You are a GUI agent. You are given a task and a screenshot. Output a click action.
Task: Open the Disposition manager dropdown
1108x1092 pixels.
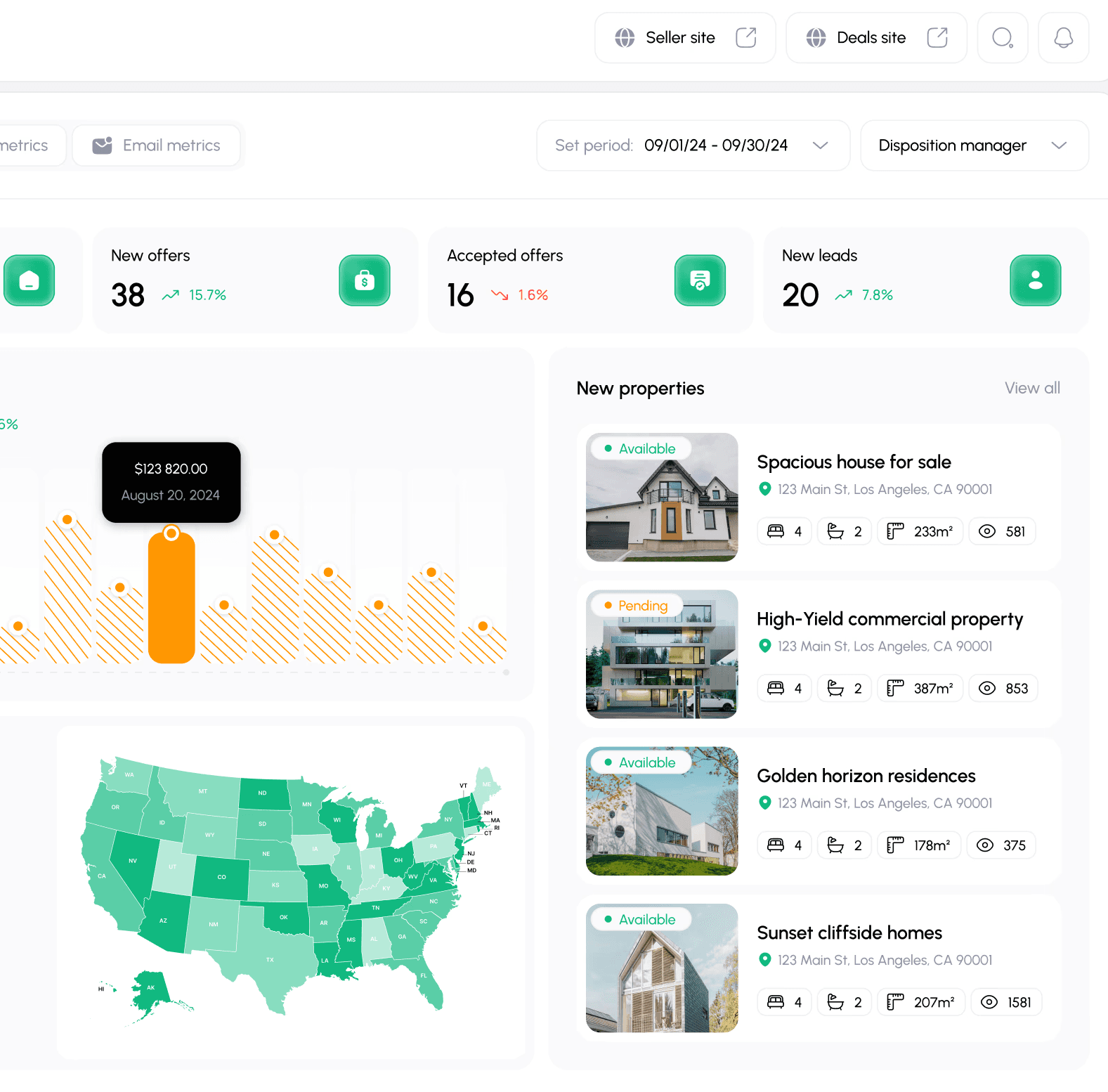pyautogui.click(x=975, y=145)
